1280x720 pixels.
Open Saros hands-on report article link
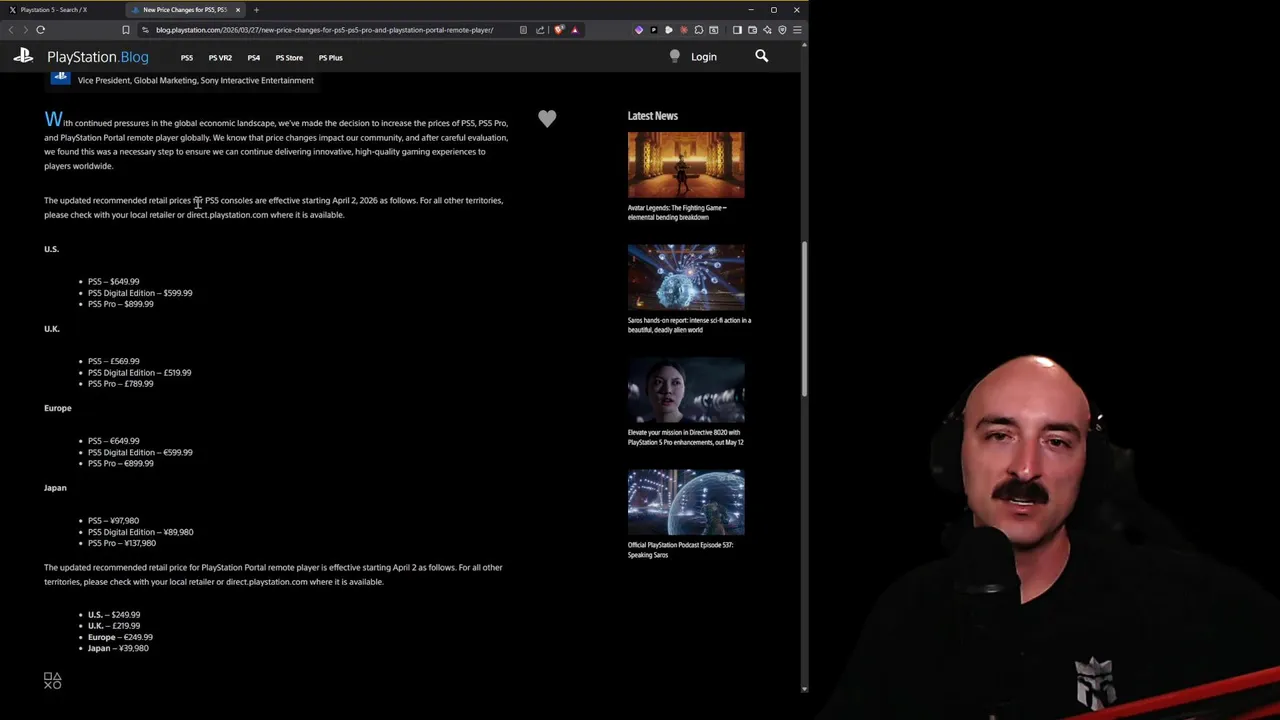click(689, 325)
